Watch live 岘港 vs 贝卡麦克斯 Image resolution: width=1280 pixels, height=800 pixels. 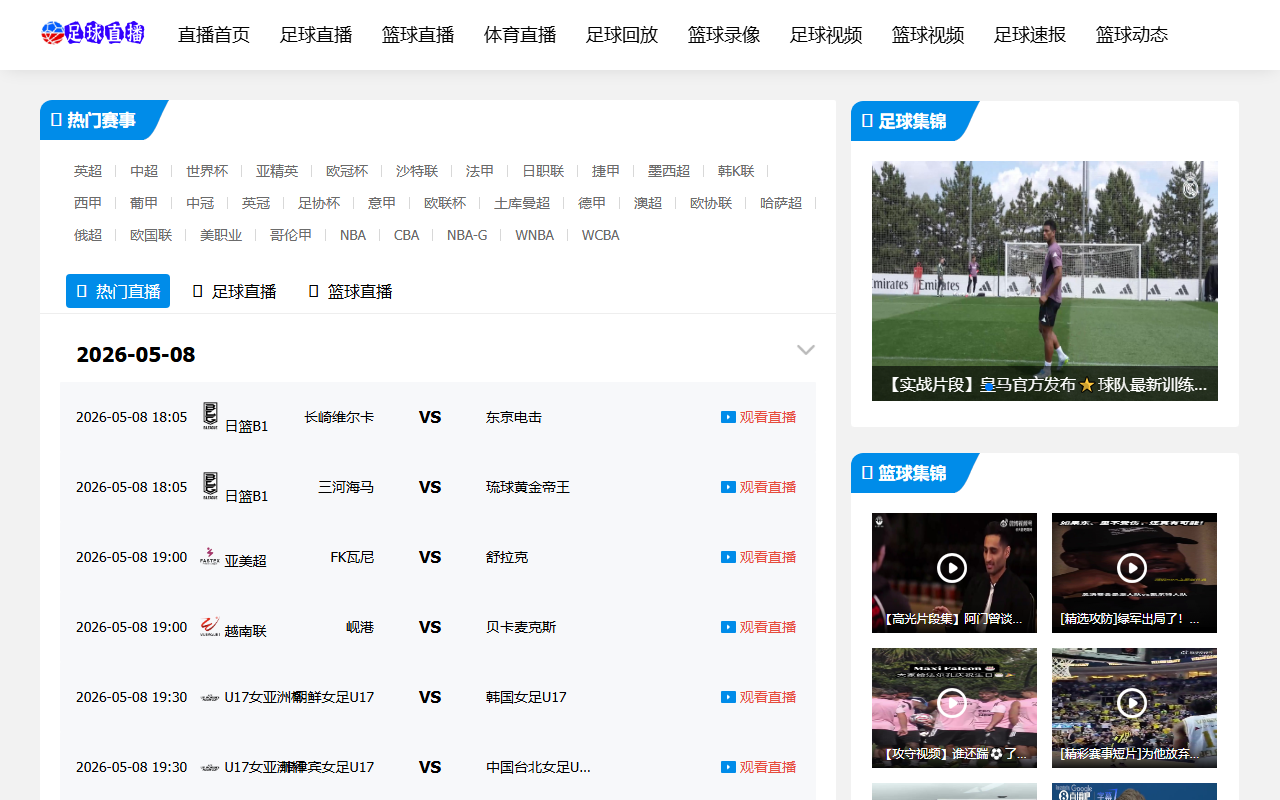pyautogui.click(x=759, y=627)
